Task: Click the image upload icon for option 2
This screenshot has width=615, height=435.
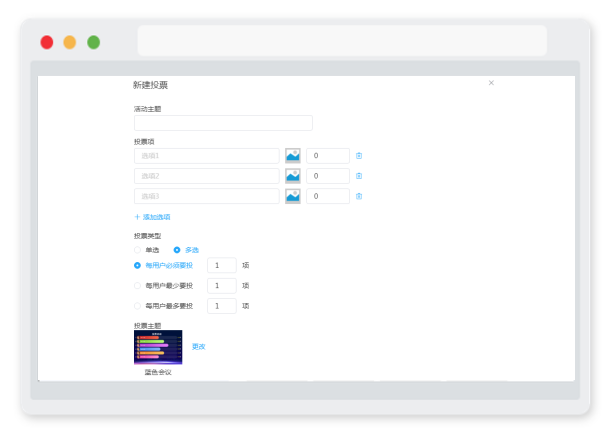Action: 293,176
